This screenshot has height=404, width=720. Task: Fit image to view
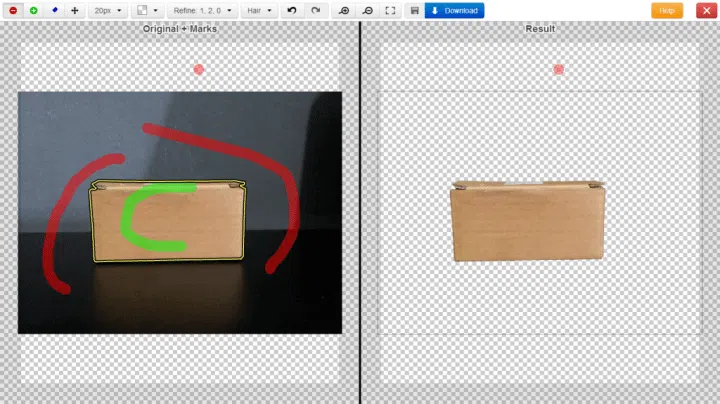point(390,11)
